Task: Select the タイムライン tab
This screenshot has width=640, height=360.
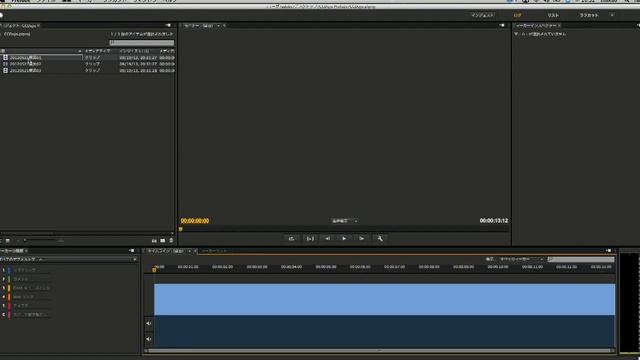Action: pos(165,251)
